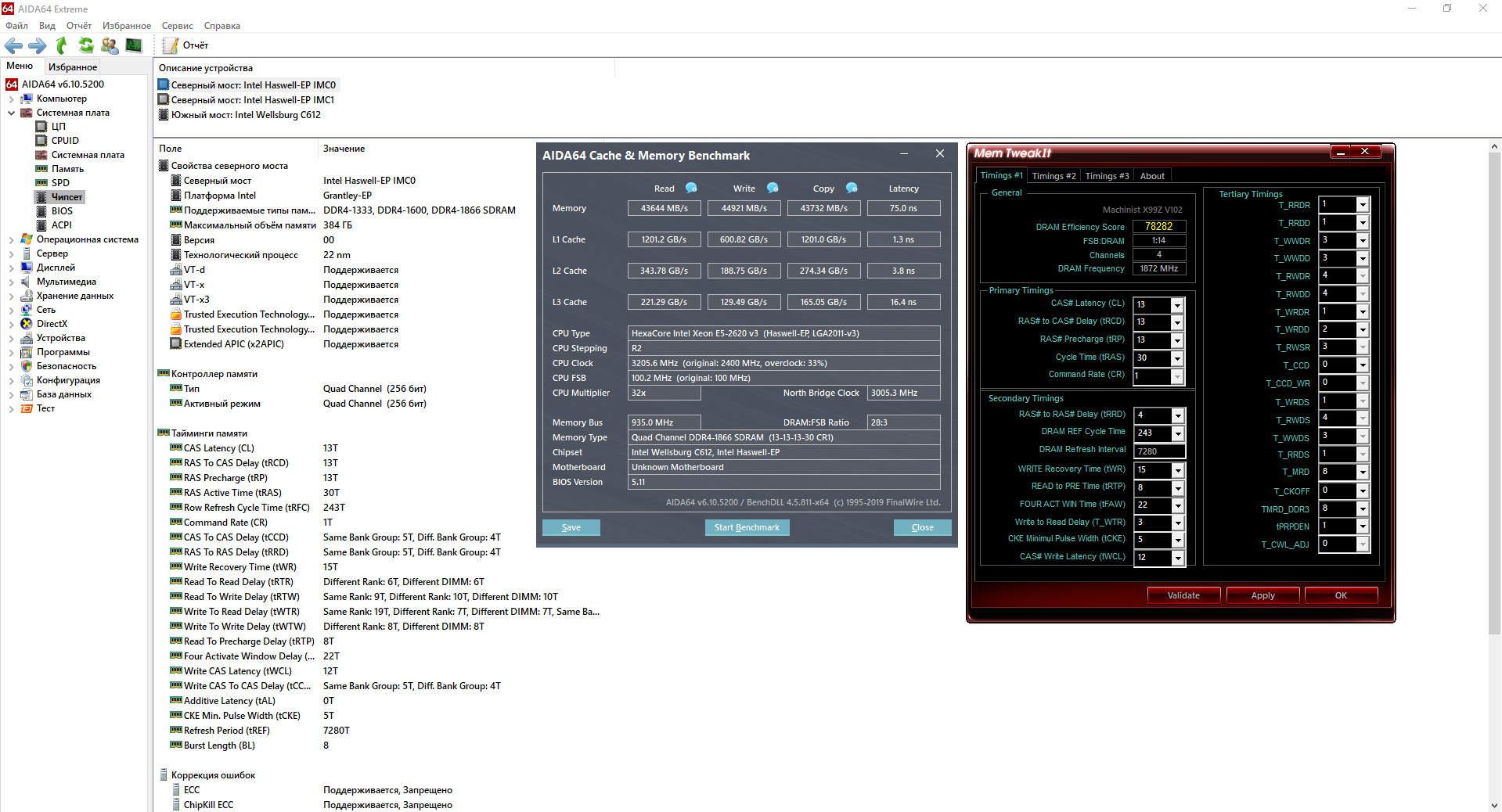This screenshot has height=812, width=1502.
Task: Open the Справка menu
Action: (x=222, y=26)
